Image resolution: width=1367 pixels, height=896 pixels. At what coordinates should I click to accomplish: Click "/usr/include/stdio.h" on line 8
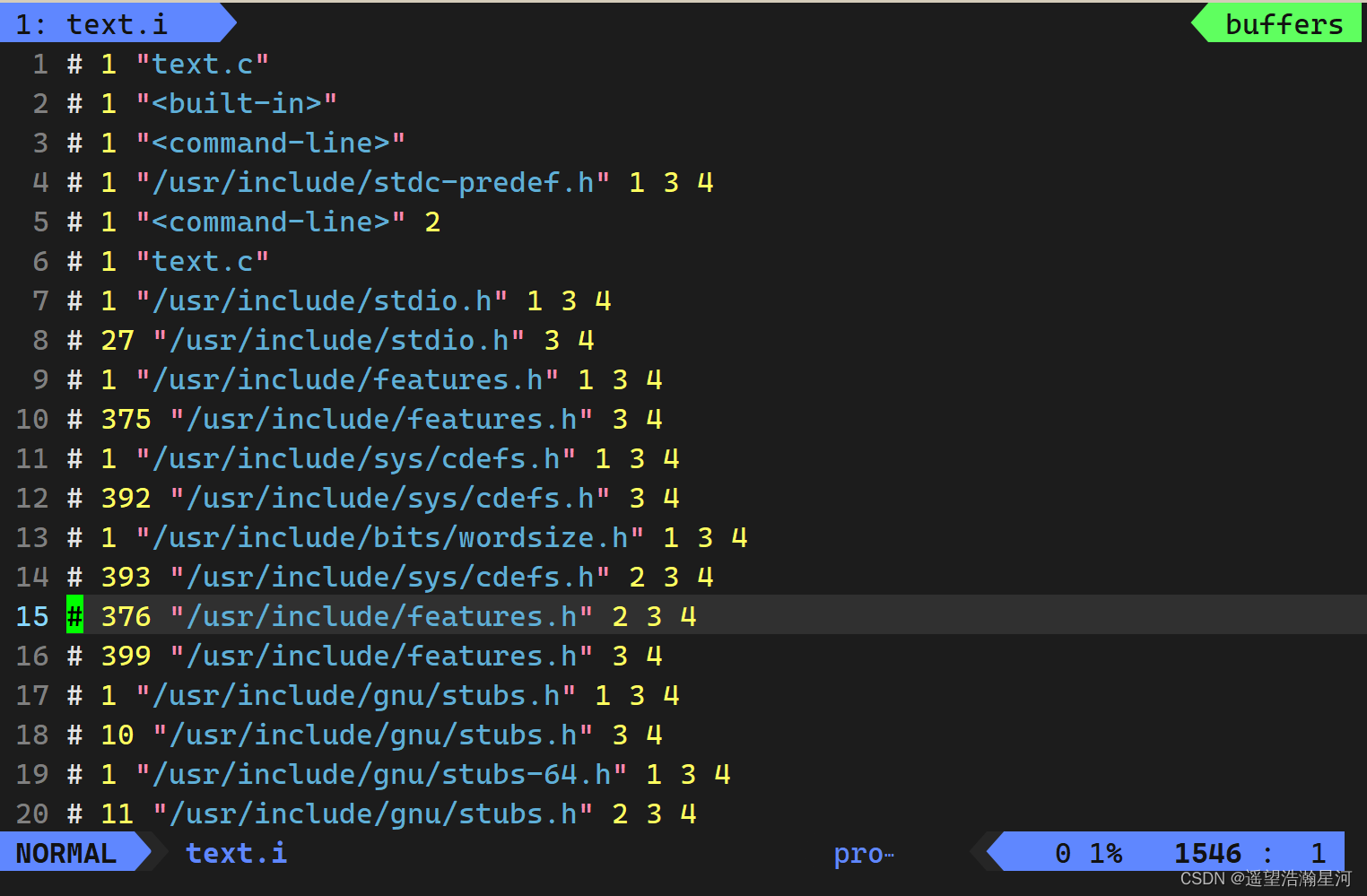point(339,340)
